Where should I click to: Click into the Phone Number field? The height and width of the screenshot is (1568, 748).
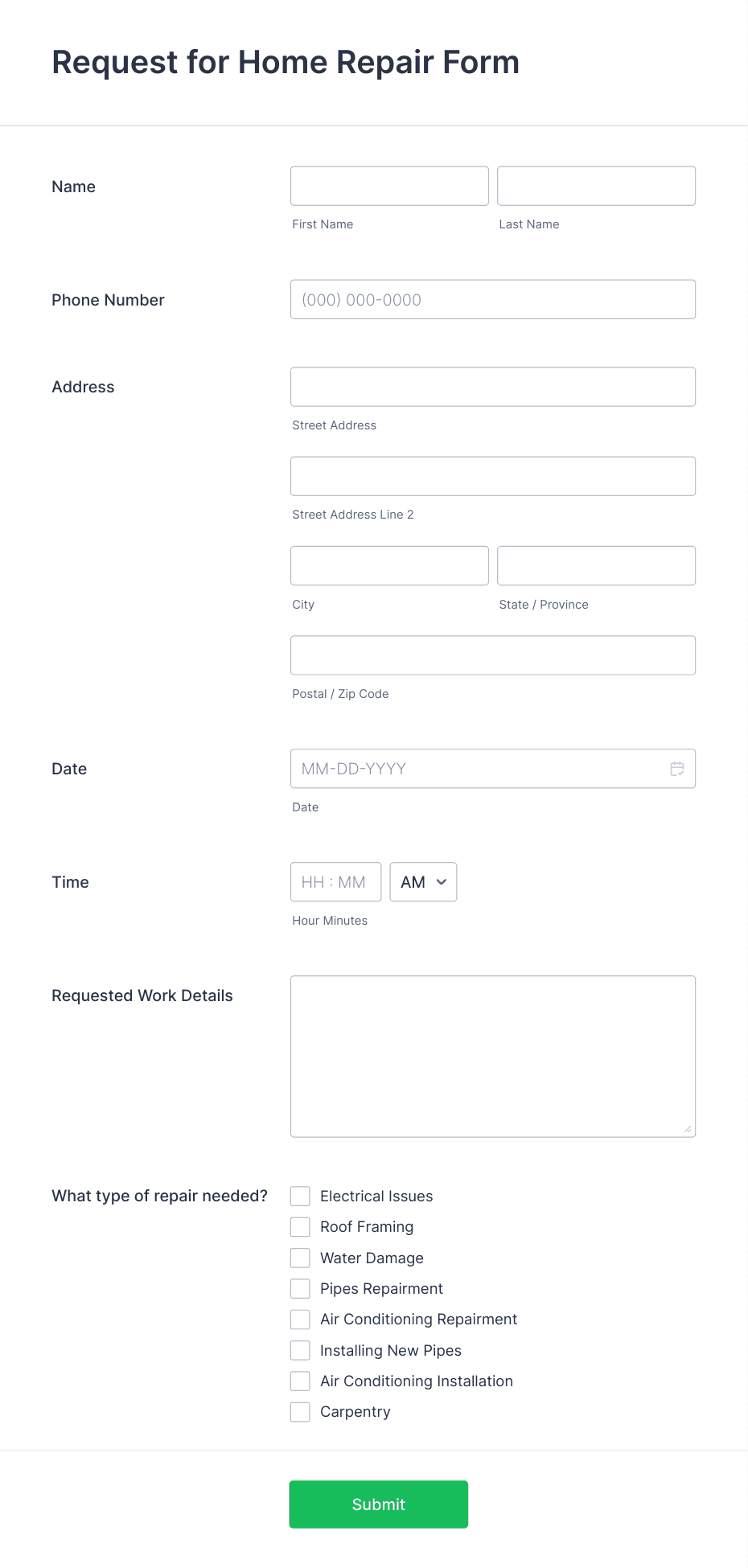tap(493, 299)
